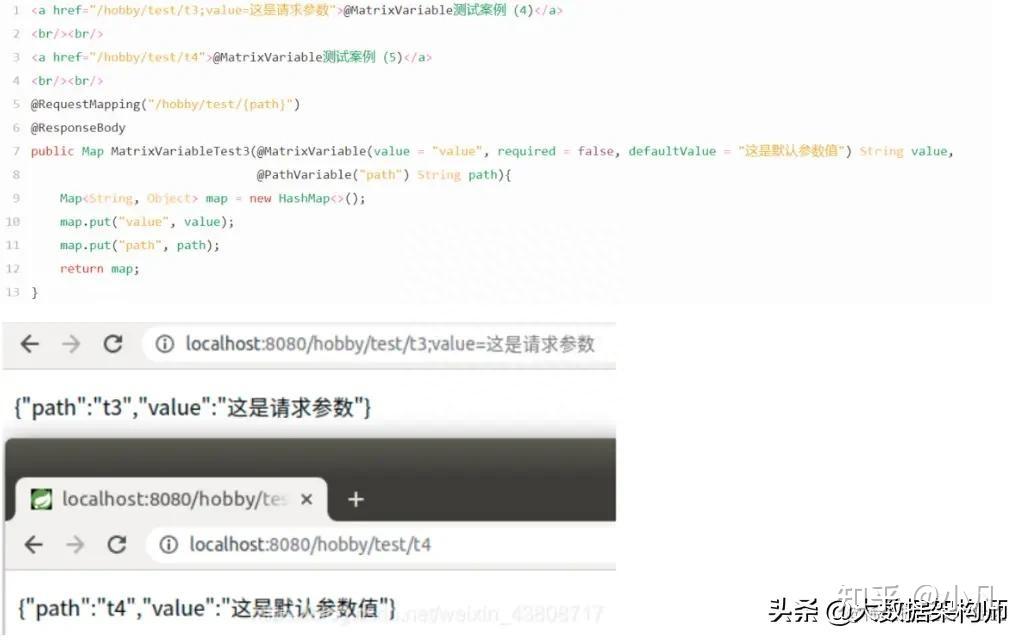Open a new tab with plus button
This screenshot has width=1026, height=642.
355,500
